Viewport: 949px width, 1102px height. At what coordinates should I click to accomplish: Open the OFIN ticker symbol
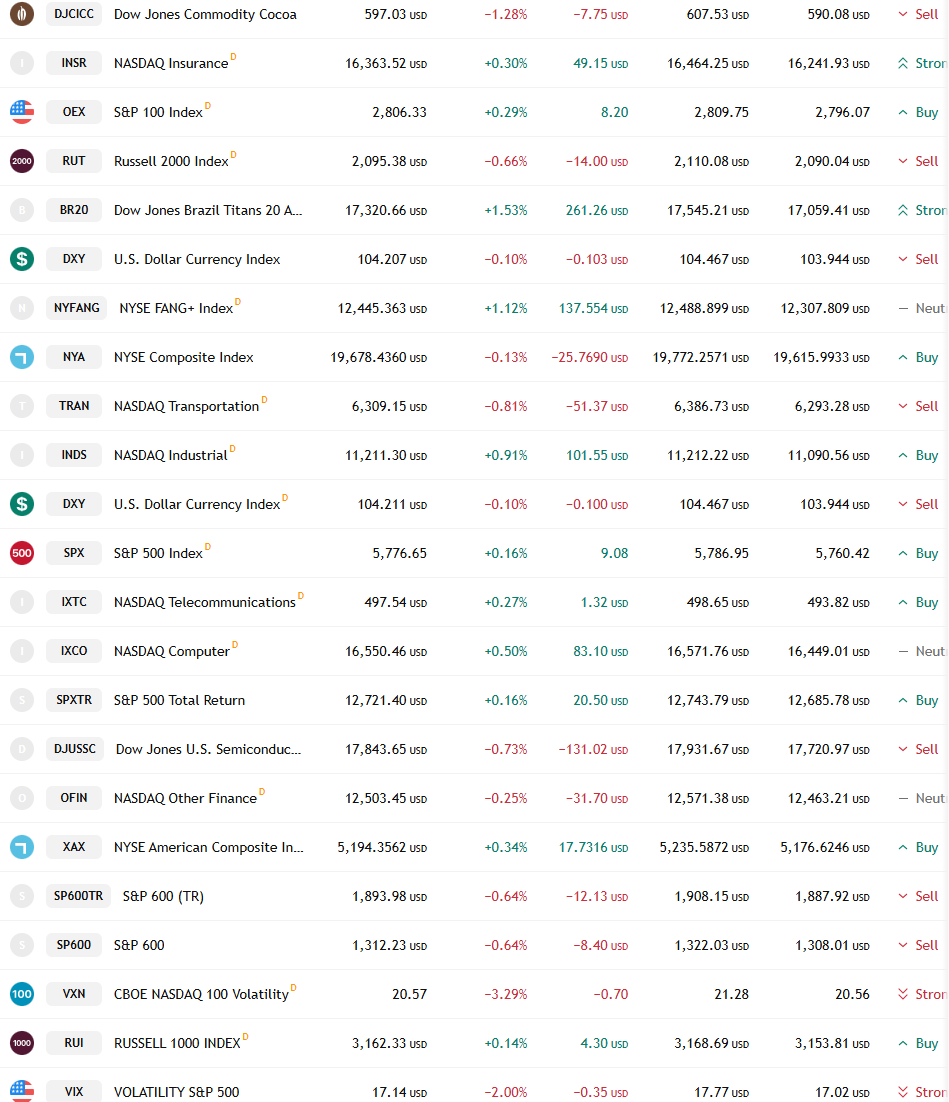tap(74, 798)
